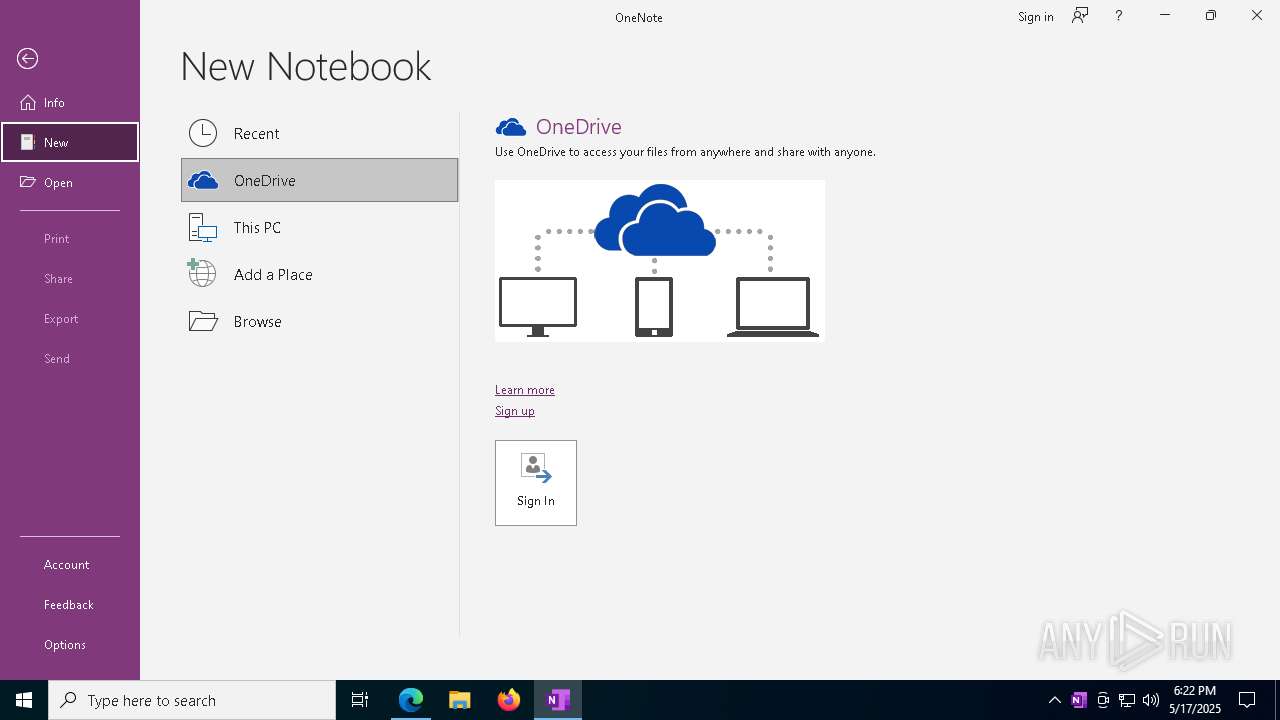Launch Firefox from the taskbar
This screenshot has width=1280, height=720.
pos(509,700)
